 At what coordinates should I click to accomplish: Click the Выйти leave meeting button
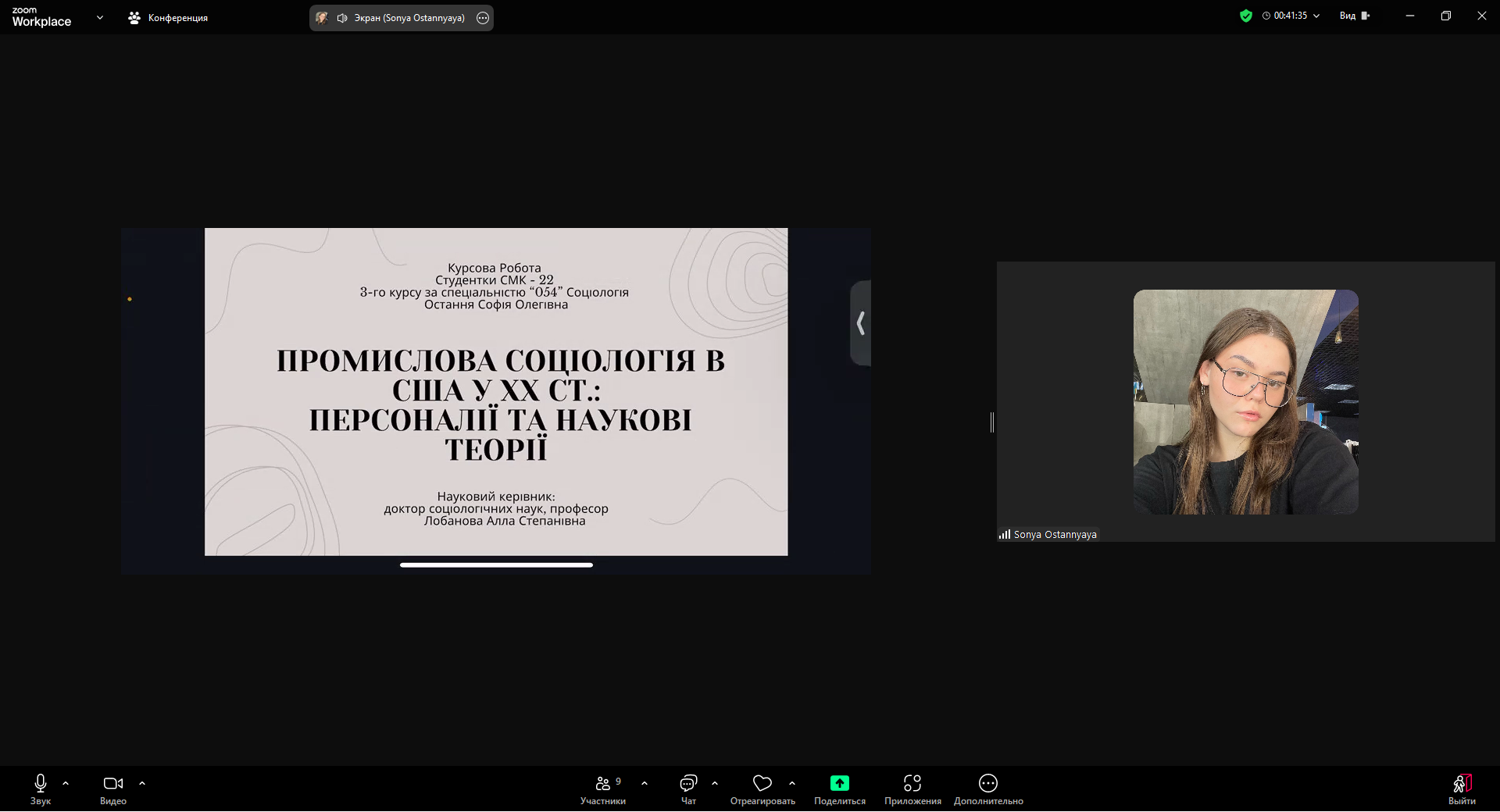(x=1462, y=789)
